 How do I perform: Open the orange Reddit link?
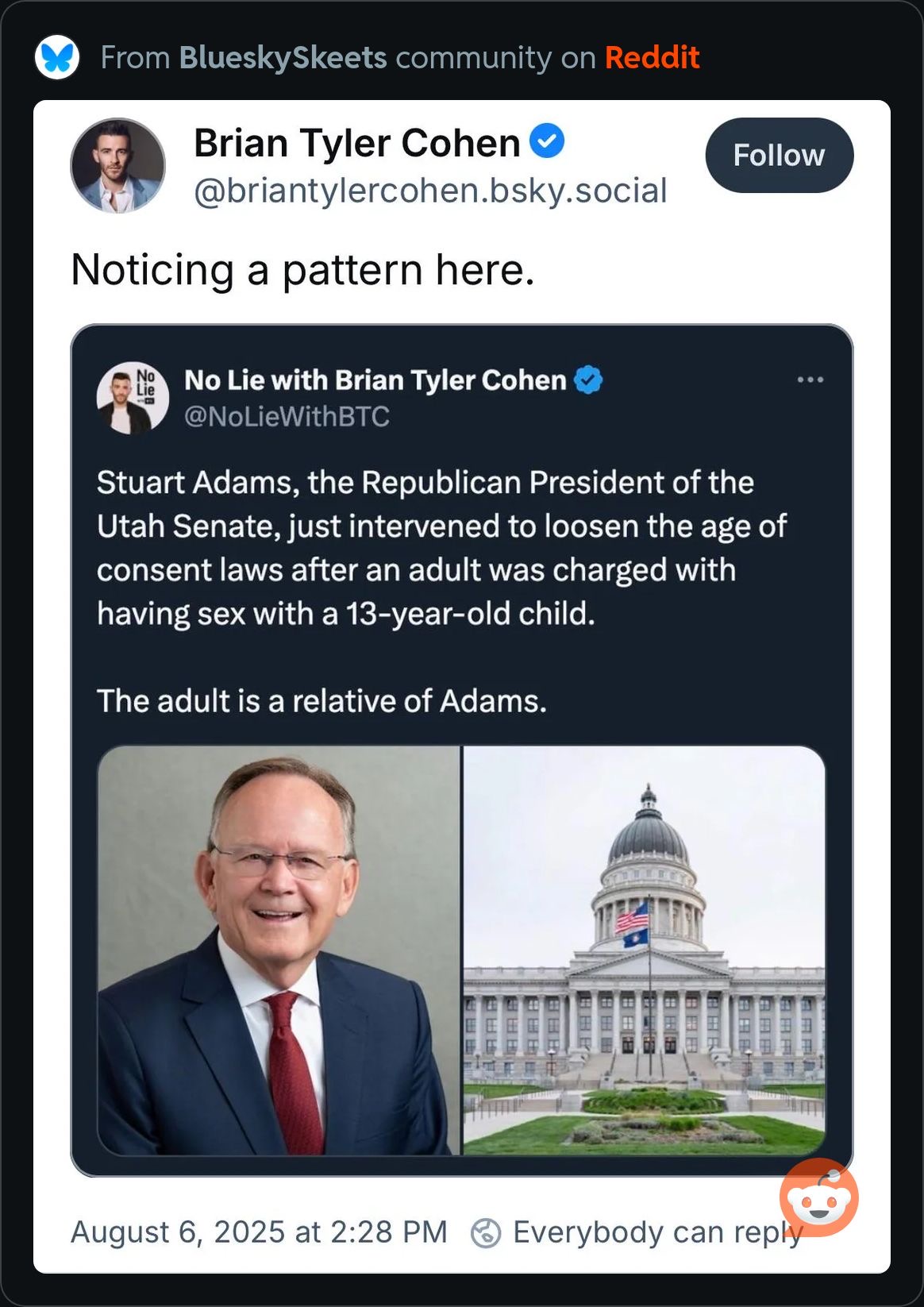652,58
